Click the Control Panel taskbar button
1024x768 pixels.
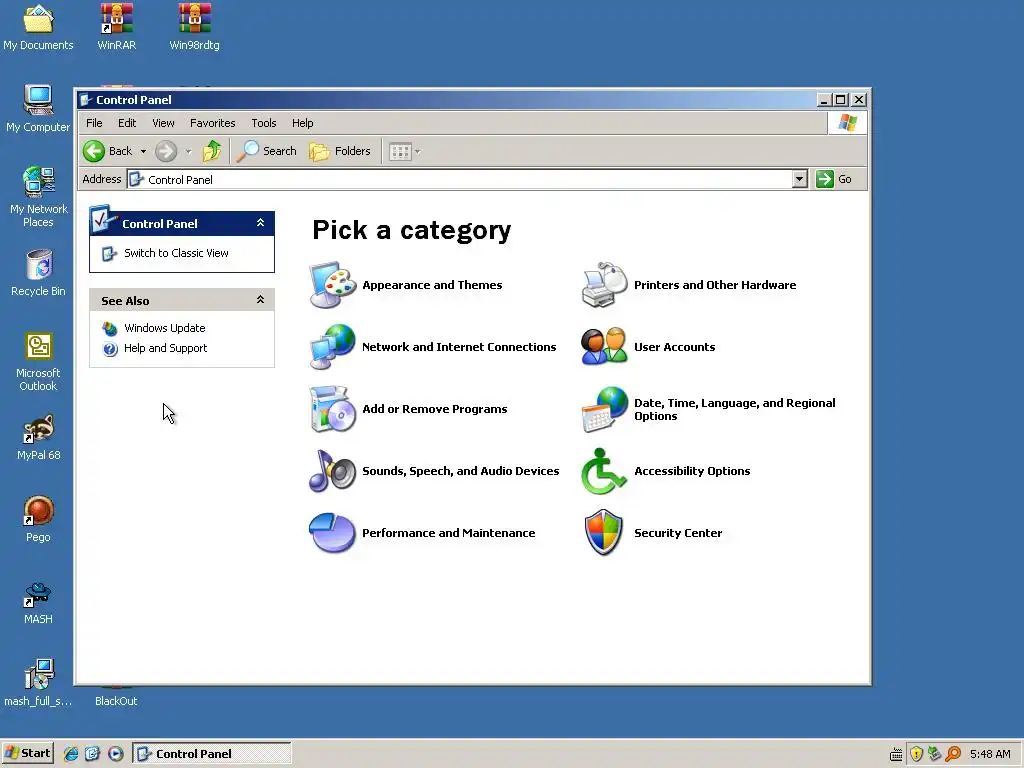point(212,754)
